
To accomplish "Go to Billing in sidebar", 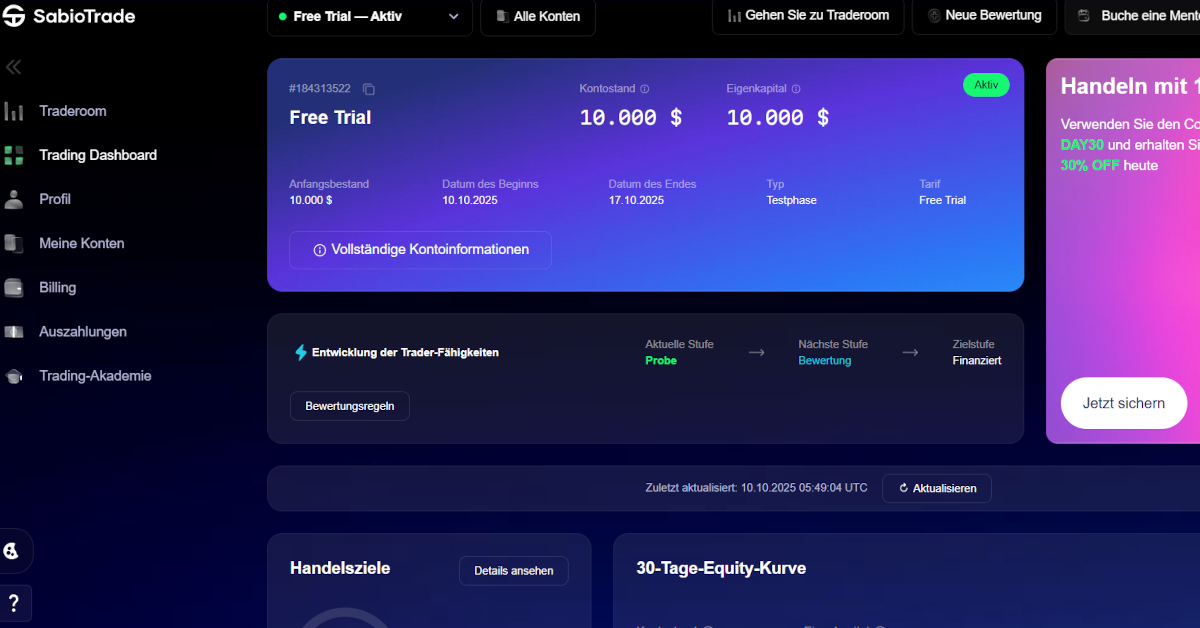I will tap(57, 287).
